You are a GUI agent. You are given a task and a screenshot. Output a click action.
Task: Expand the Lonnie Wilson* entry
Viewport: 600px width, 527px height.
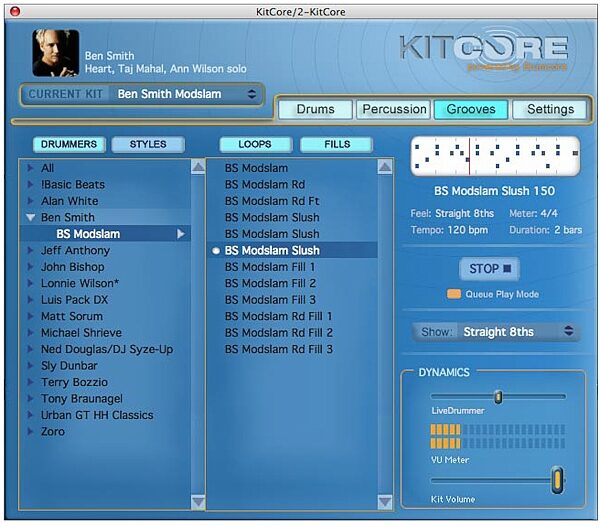point(30,283)
